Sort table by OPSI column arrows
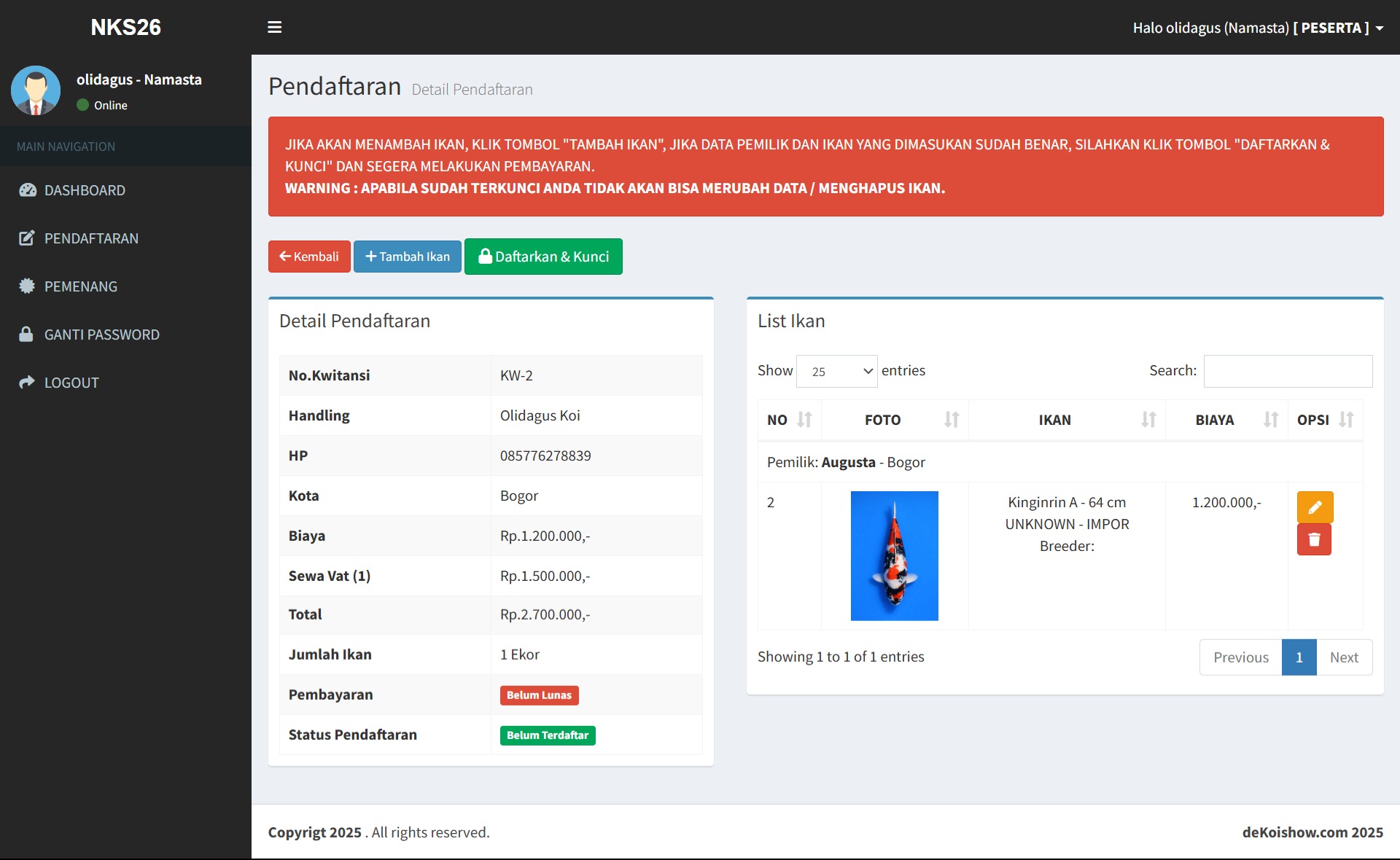Screen dimensions: 1400x860 1345,420
